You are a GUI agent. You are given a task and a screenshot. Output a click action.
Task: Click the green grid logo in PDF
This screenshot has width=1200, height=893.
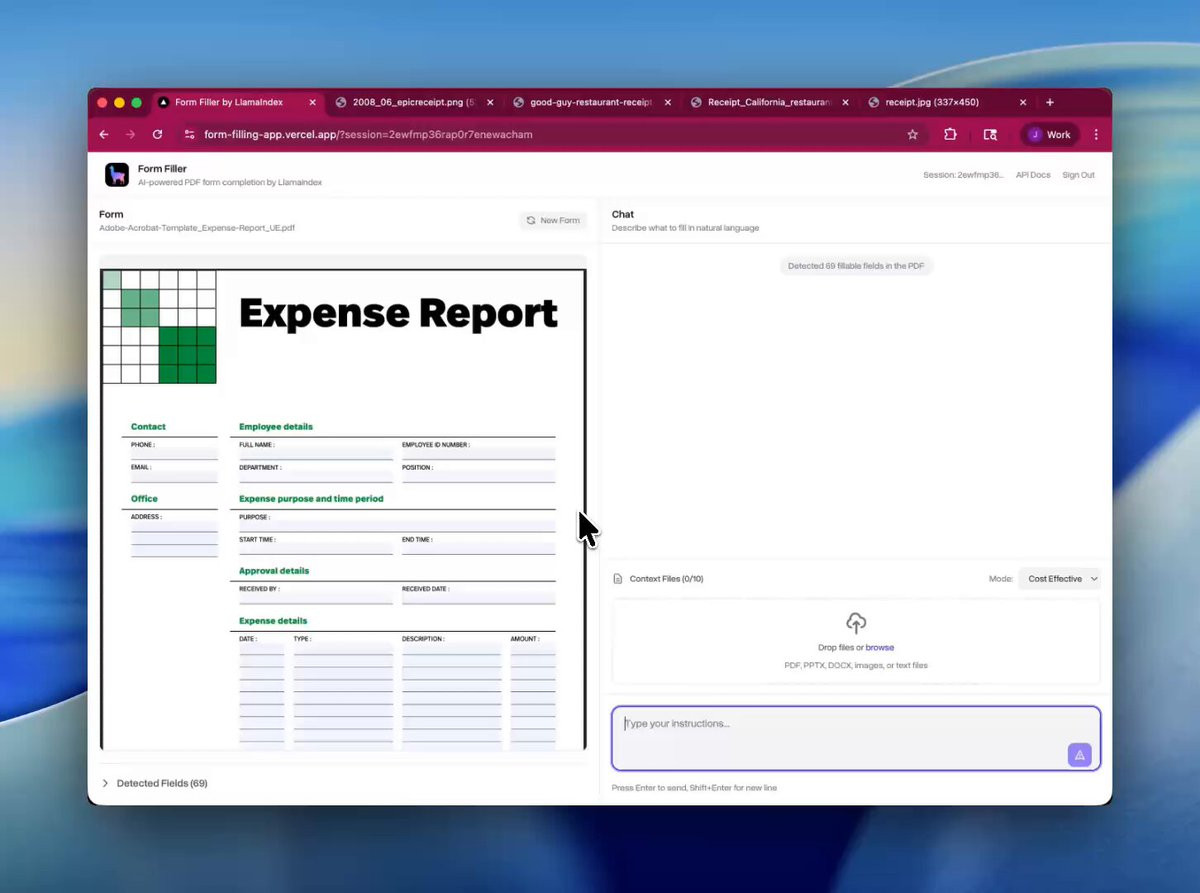tap(159, 327)
